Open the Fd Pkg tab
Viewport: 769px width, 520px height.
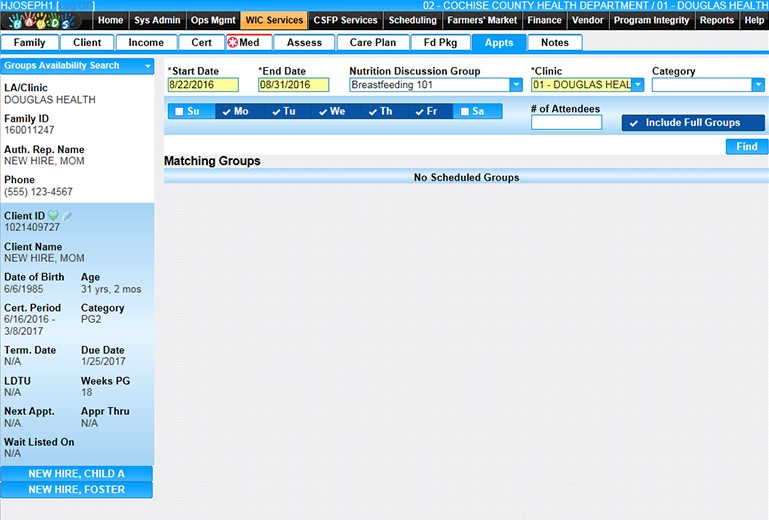pos(440,43)
